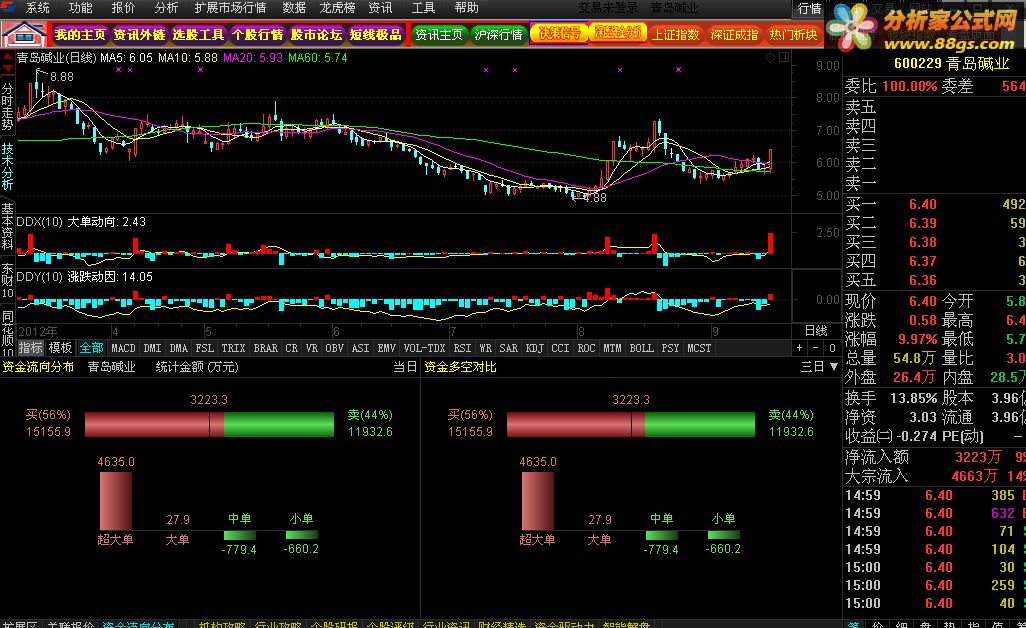
Task: Click the red up arrow beside the chart title
Action: pyautogui.click(x=7, y=57)
